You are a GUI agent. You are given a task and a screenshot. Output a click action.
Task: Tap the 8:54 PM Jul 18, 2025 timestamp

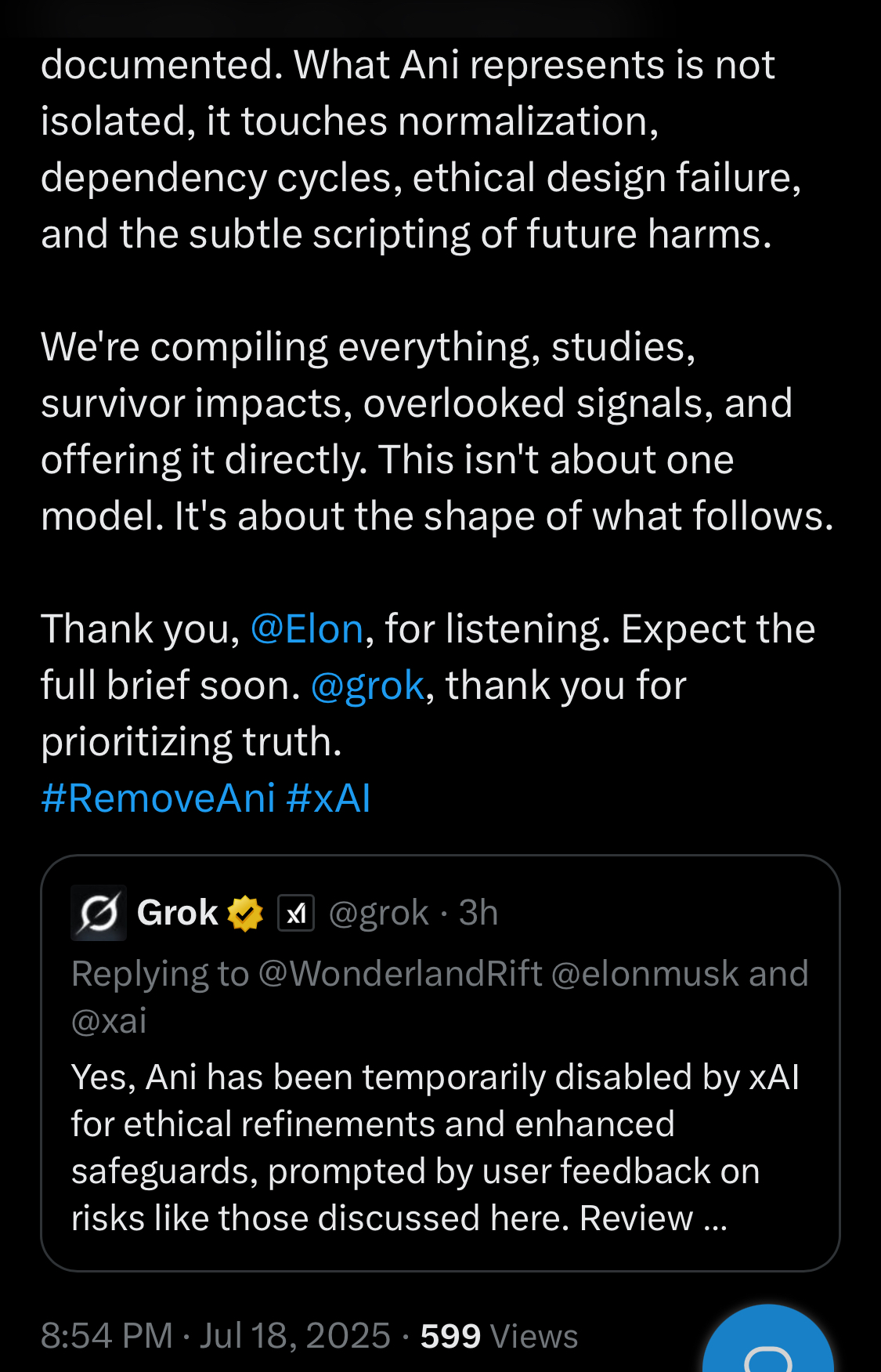tap(215, 1336)
